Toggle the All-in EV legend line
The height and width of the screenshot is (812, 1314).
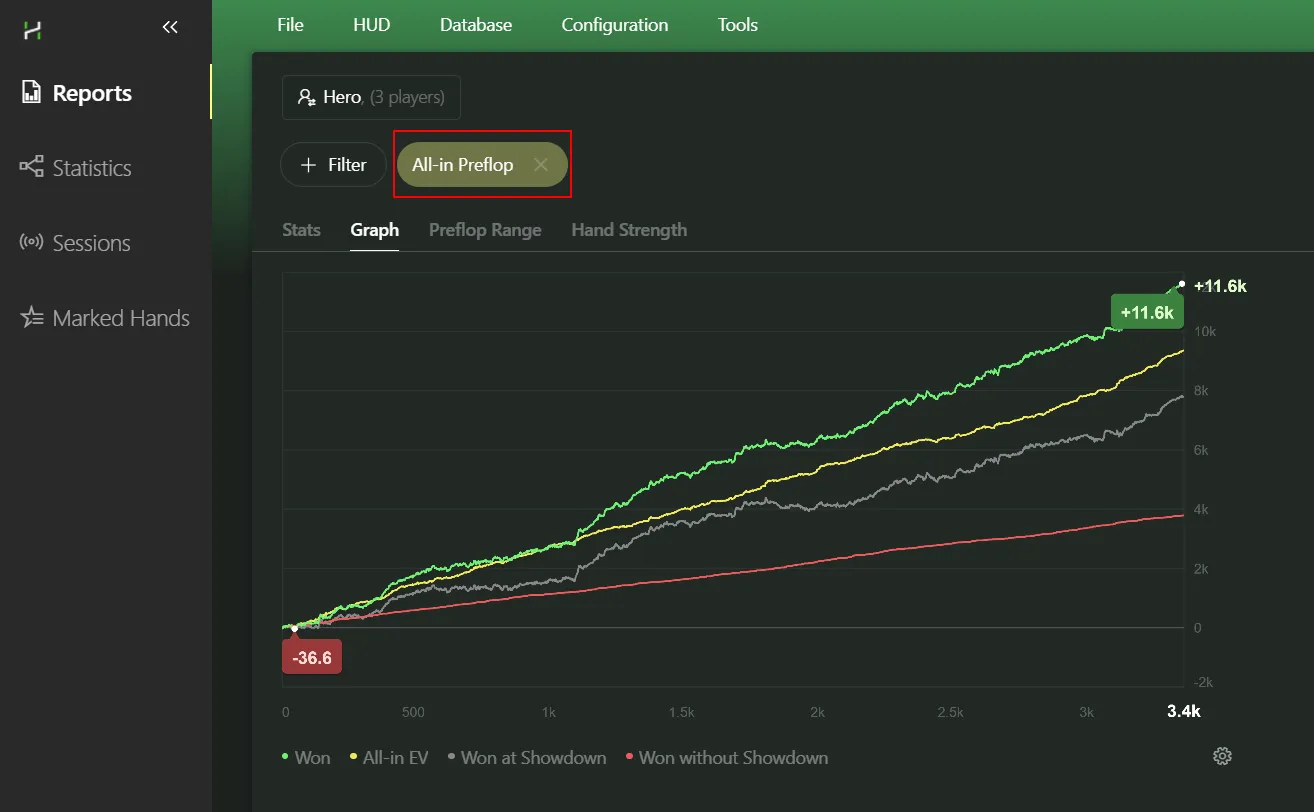[389, 758]
